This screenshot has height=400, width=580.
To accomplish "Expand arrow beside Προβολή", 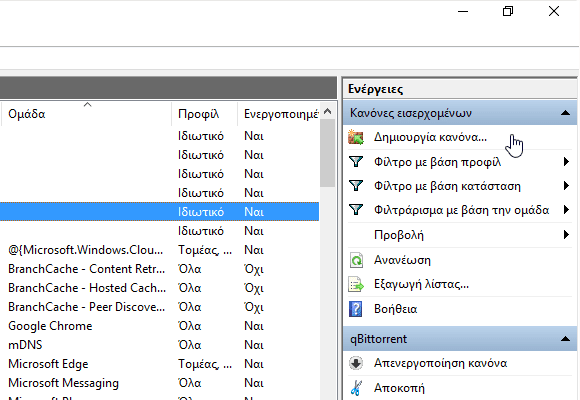I will pos(566,235).
